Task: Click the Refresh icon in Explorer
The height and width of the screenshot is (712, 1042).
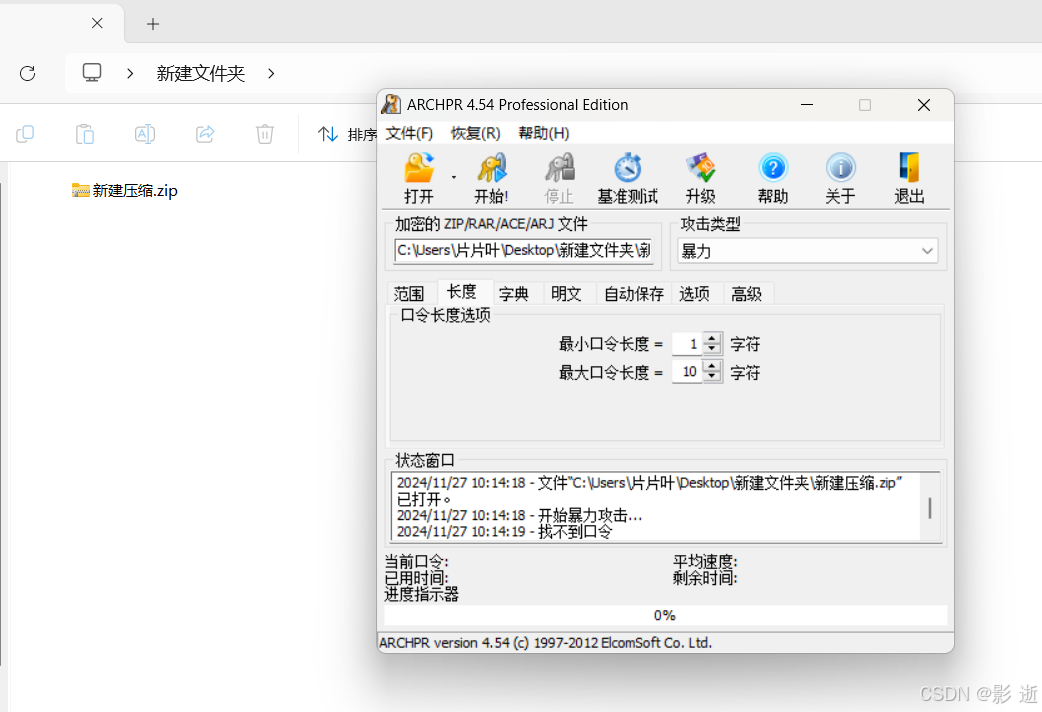Action: [x=27, y=73]
